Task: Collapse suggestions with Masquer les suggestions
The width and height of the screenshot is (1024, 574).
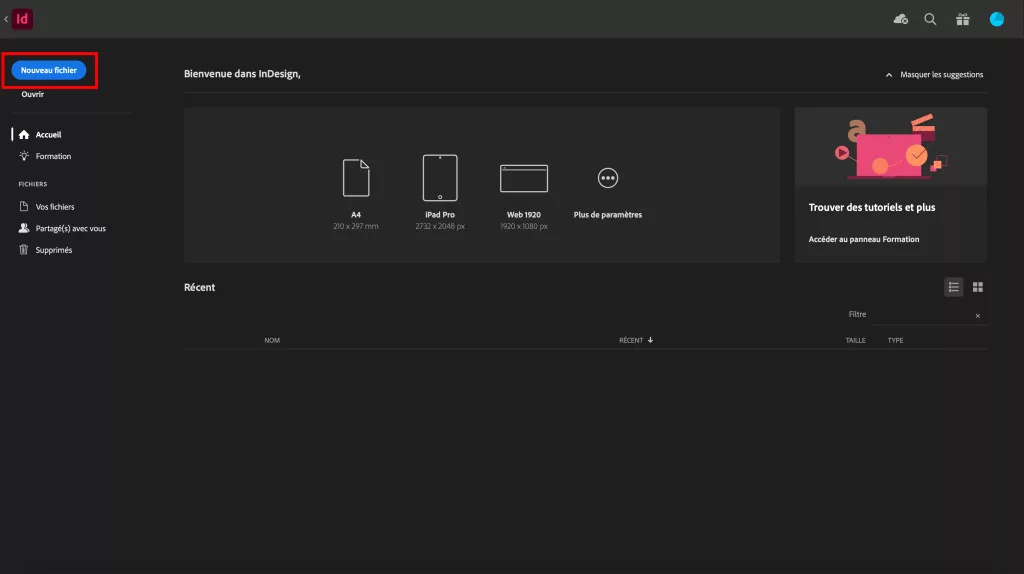Action: 935,74
